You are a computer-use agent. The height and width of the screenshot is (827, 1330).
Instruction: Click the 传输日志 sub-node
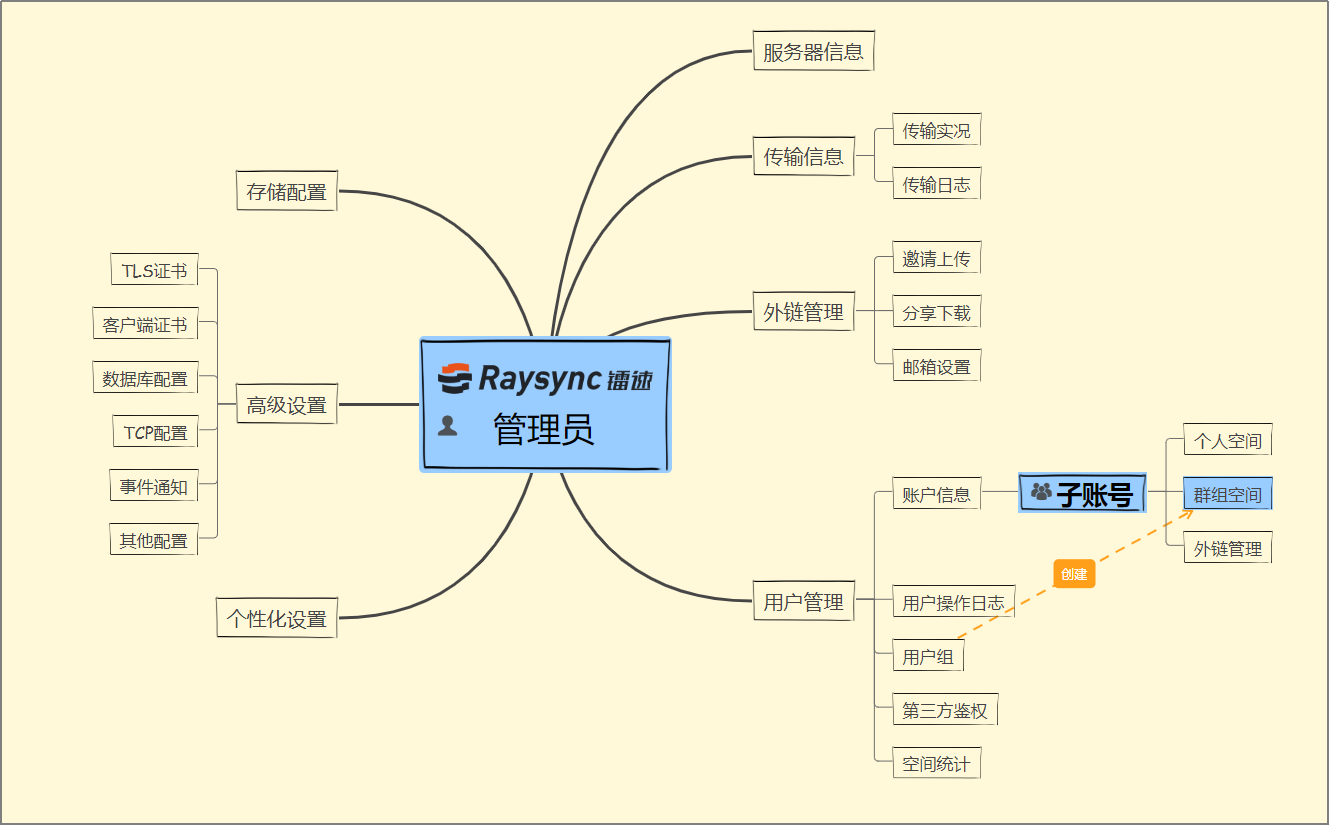pyautogui.click(x=937, y=184)
